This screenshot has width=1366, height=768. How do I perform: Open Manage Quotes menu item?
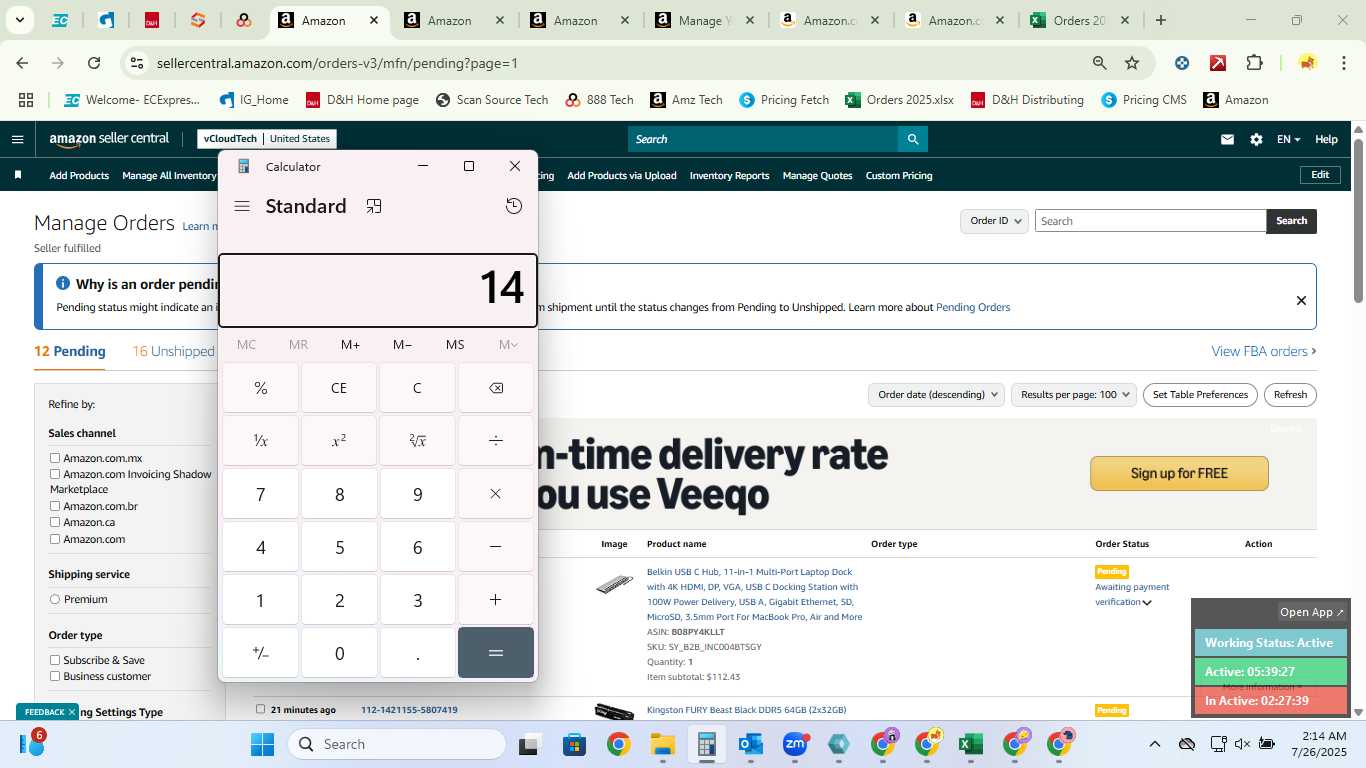tap(817, 175)
